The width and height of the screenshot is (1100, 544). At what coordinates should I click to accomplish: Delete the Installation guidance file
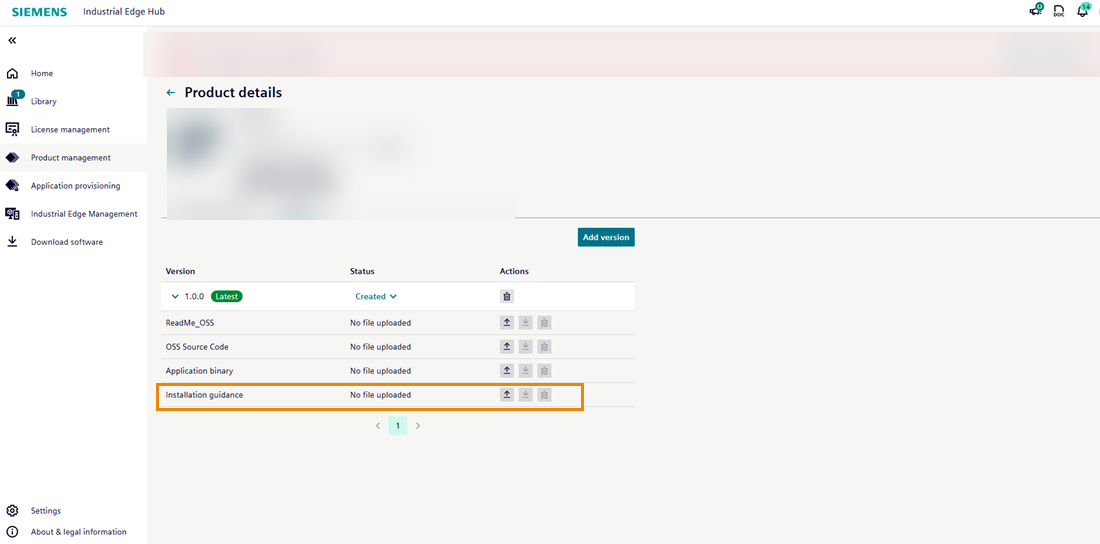544,394
